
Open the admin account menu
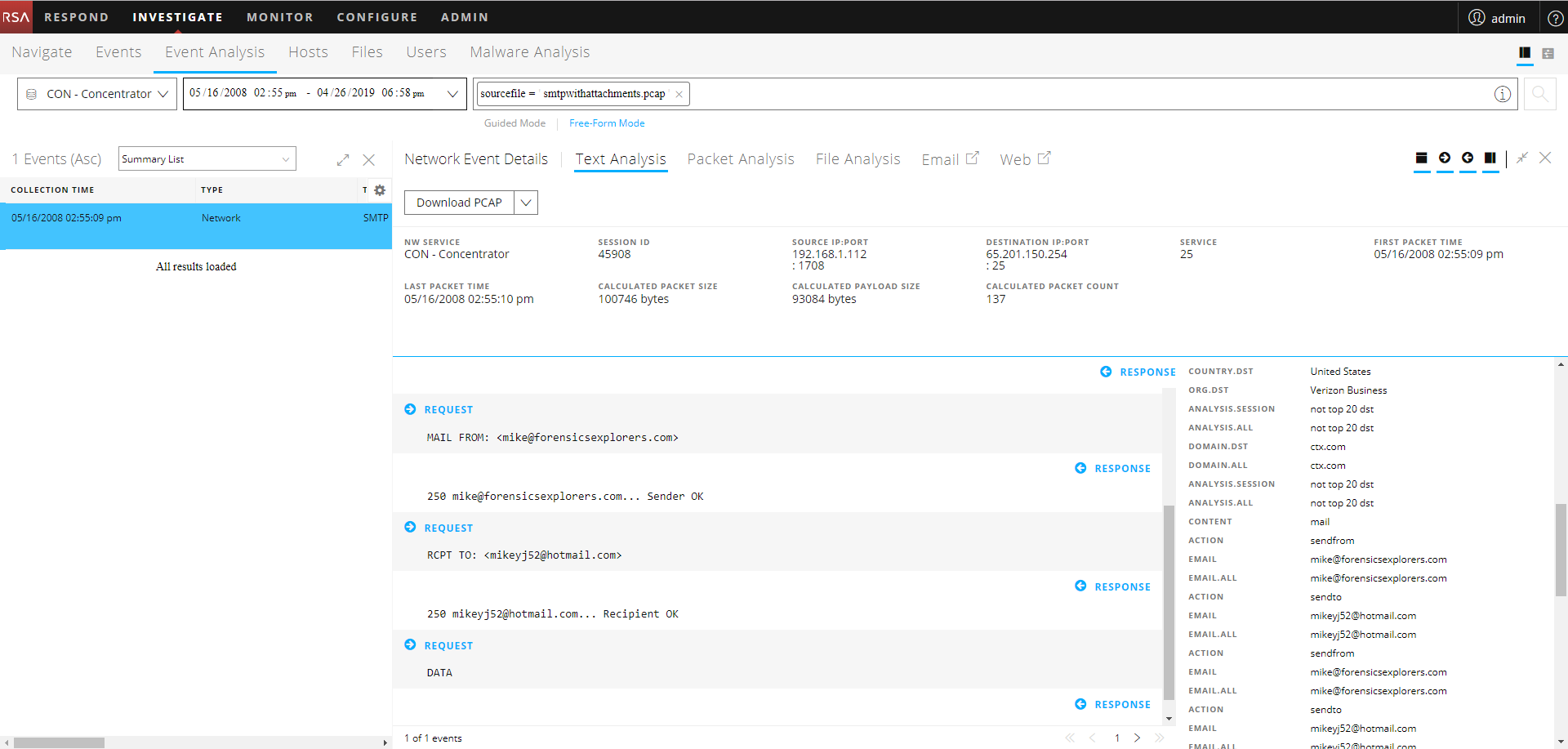point(1498,16)
